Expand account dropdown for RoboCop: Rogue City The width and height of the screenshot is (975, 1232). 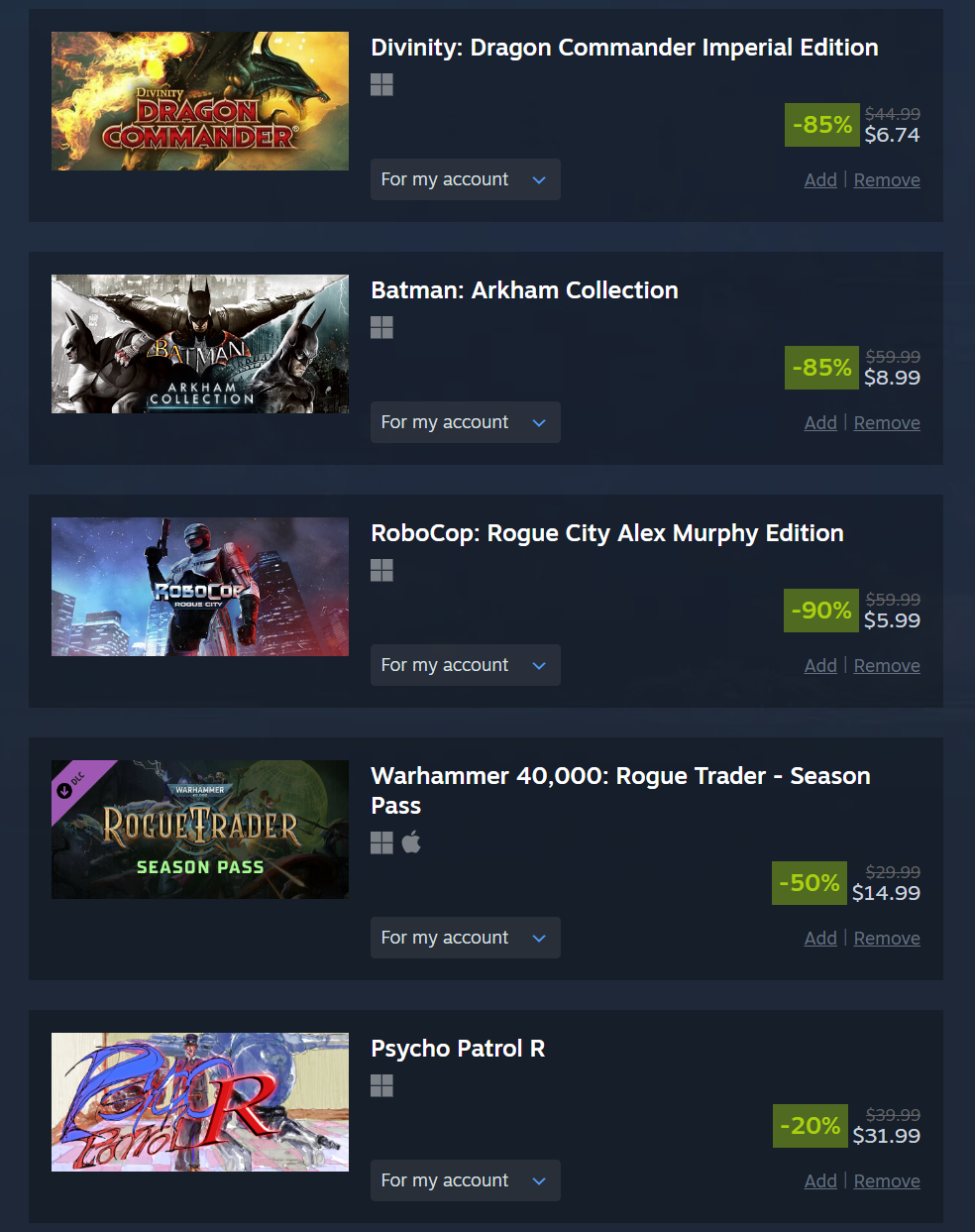click(466, 665)
